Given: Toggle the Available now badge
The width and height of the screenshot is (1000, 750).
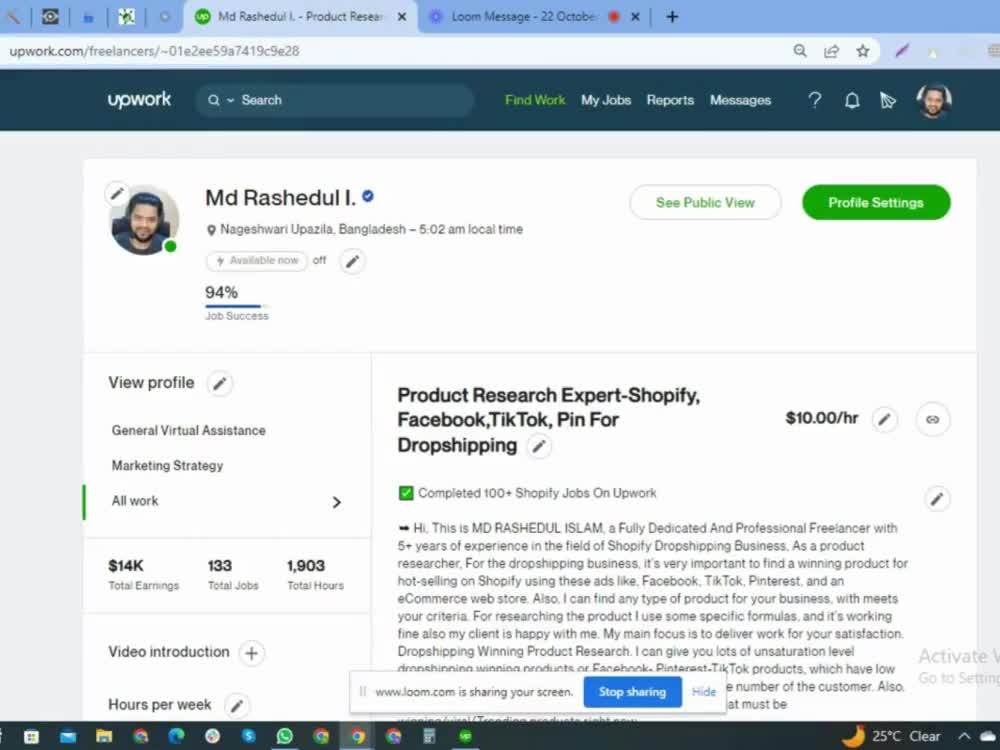Looking at the screenshot, I should point(256,261).
